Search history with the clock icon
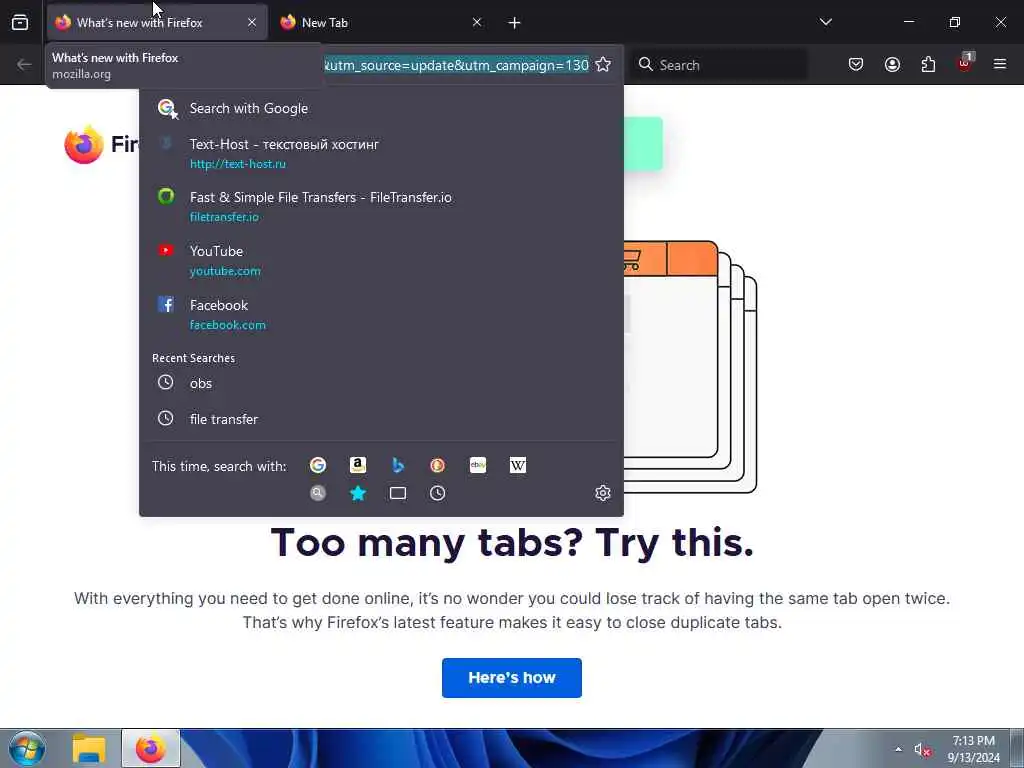 coord(438,493)
